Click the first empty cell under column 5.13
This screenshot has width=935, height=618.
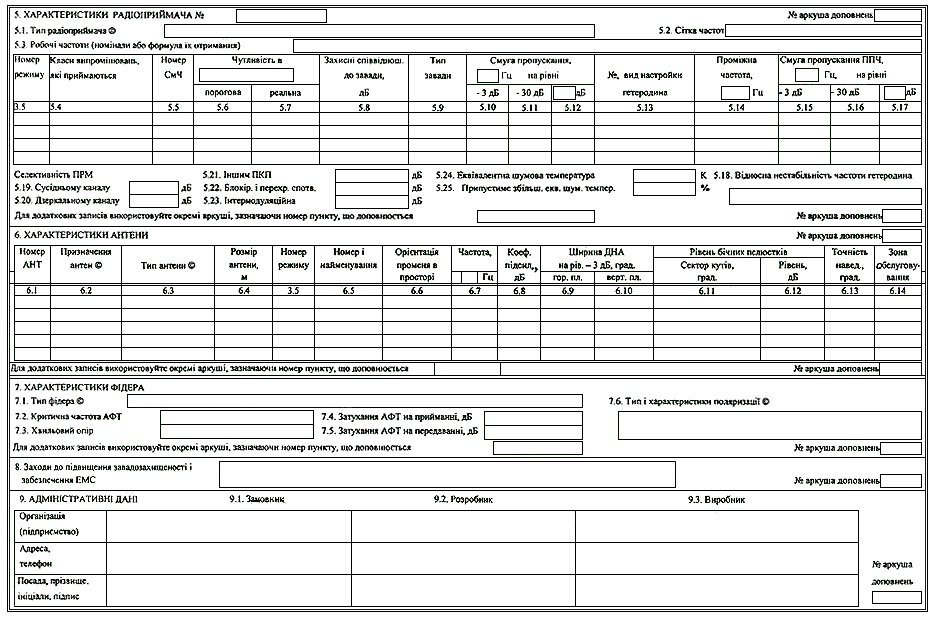tap(643, 118)
